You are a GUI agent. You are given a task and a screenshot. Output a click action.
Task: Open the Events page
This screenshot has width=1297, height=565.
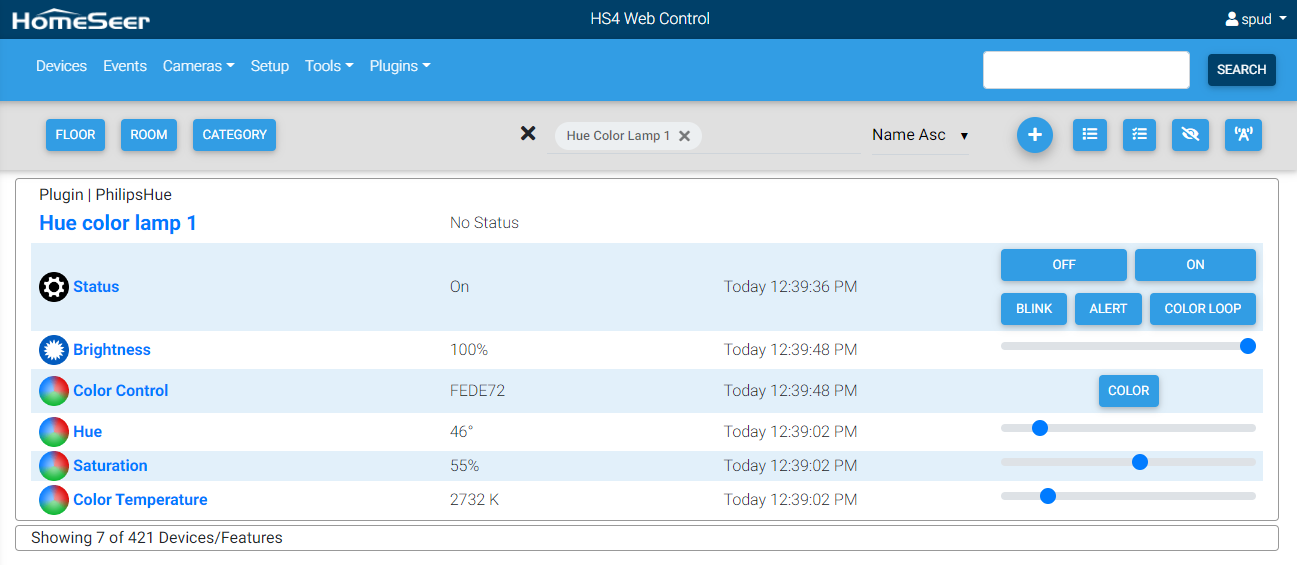pos(125,66)
